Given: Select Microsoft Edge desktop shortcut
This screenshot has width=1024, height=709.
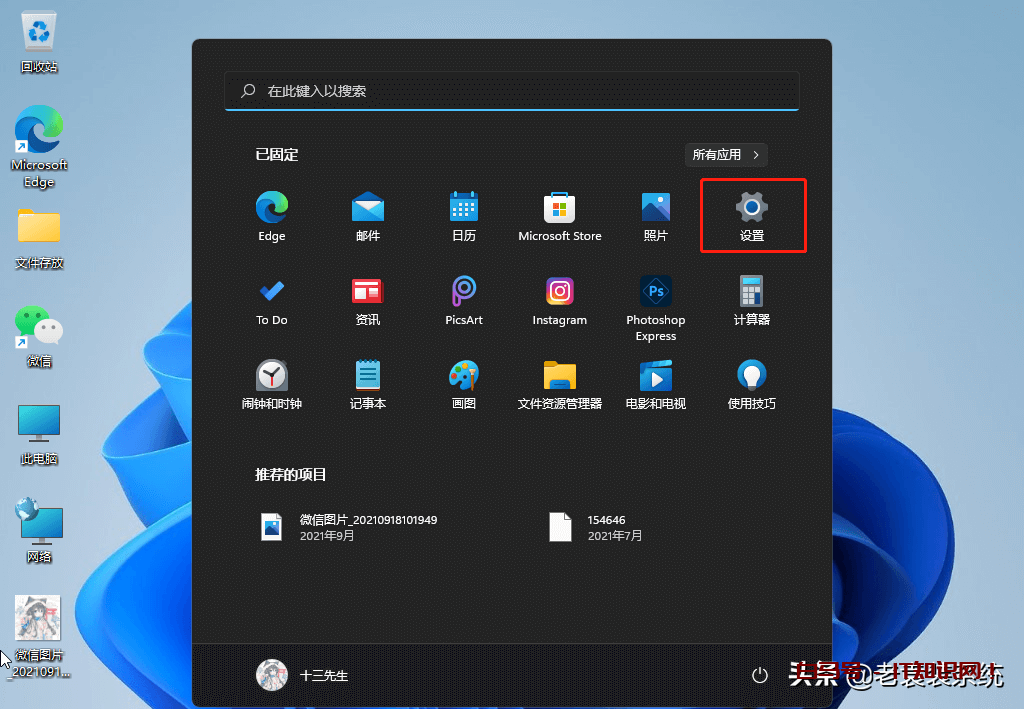Looking at the screenshot, I should point(39,146).
